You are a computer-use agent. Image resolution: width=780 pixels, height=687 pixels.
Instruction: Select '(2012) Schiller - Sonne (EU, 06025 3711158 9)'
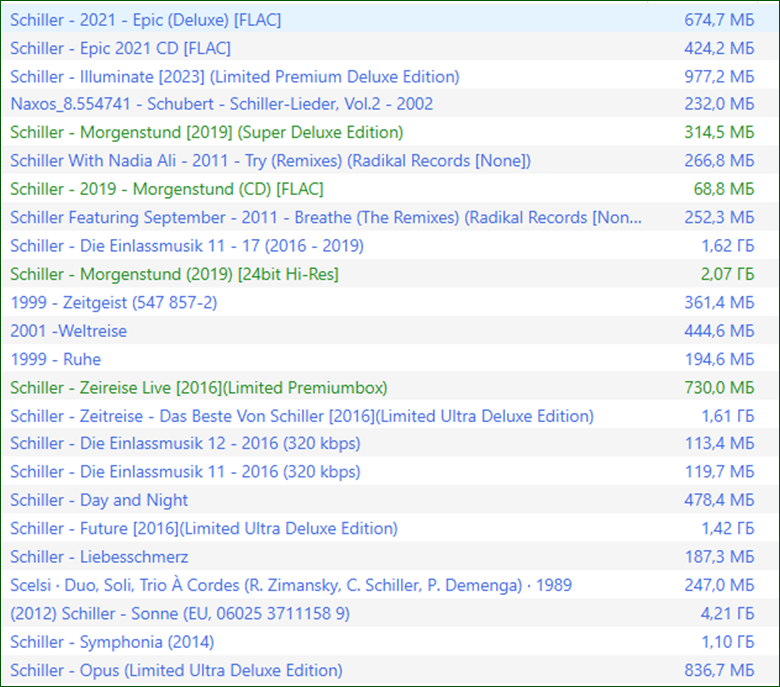tap(180, 613)
